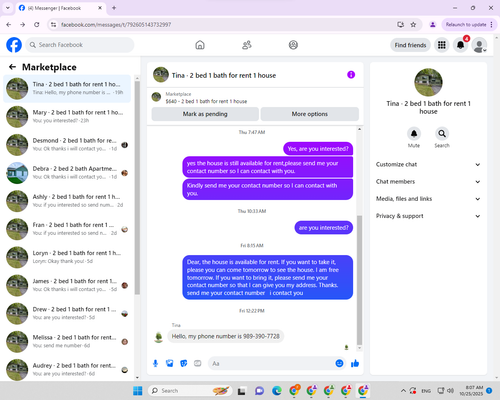The height and width of the screenshot is (400, 500).
Task: Click Mark as pending button
Action: [205, 114]
